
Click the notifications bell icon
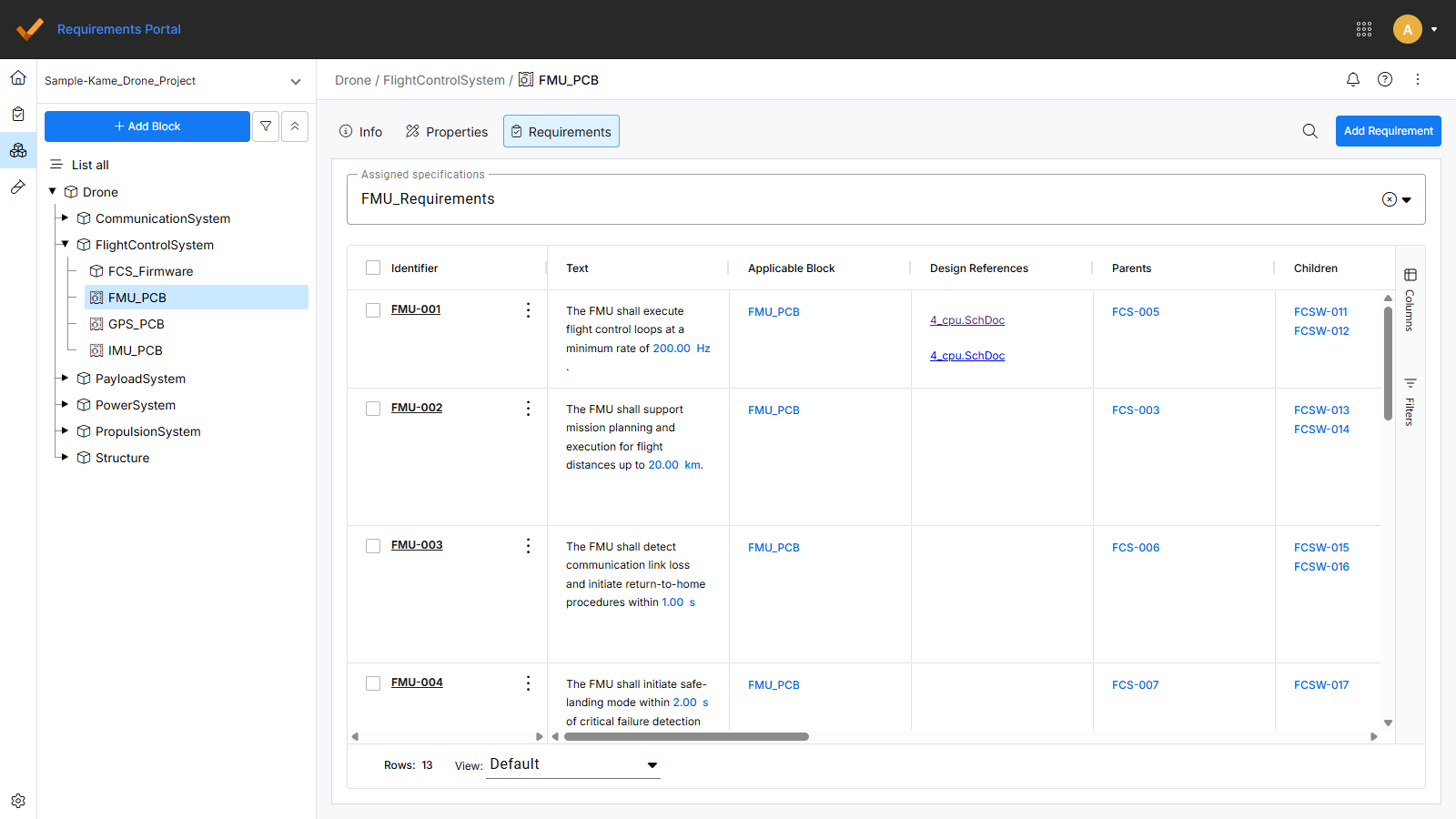(1353, 79)
